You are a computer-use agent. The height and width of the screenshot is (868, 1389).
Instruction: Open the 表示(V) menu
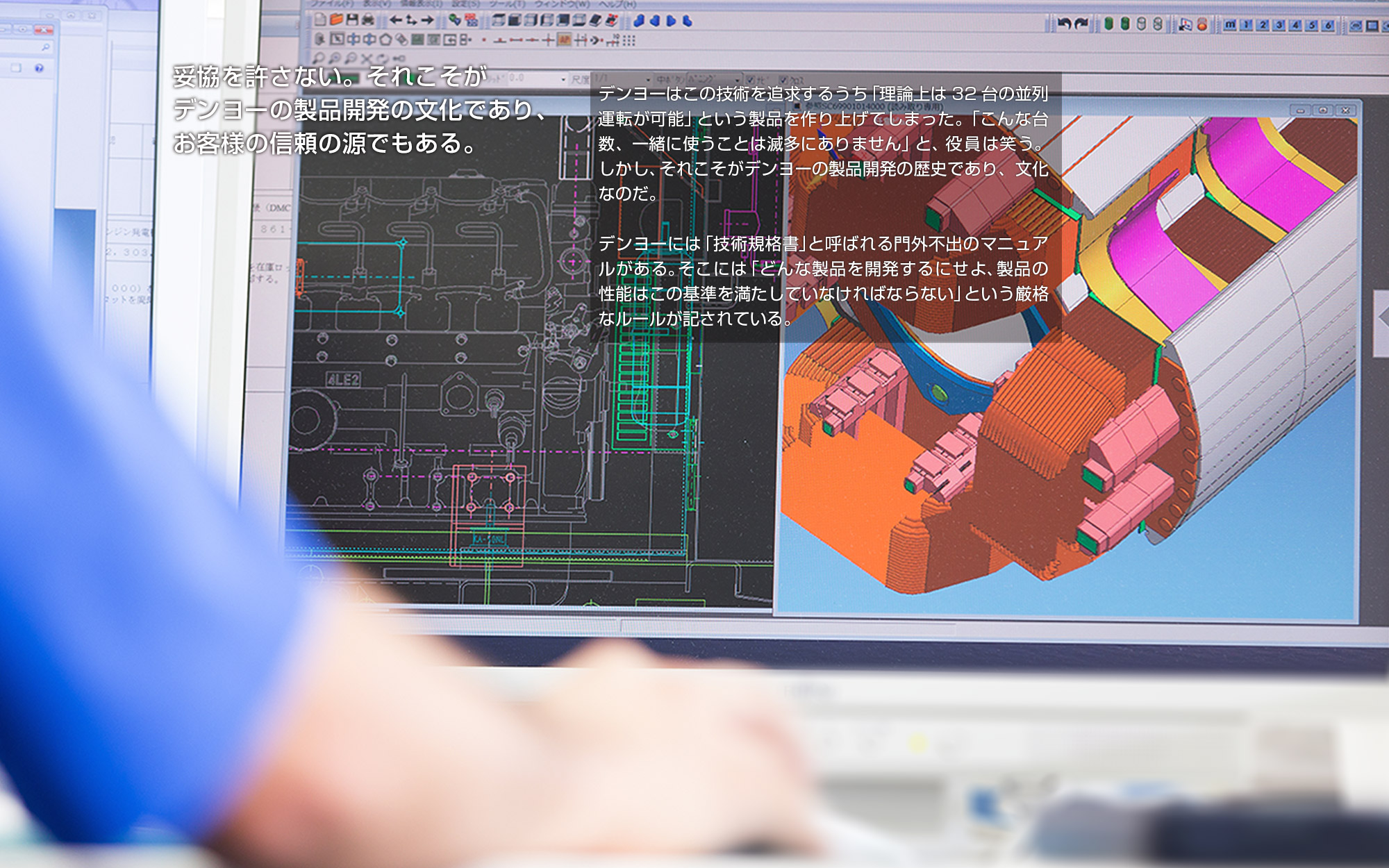click(x=377, y=4)
